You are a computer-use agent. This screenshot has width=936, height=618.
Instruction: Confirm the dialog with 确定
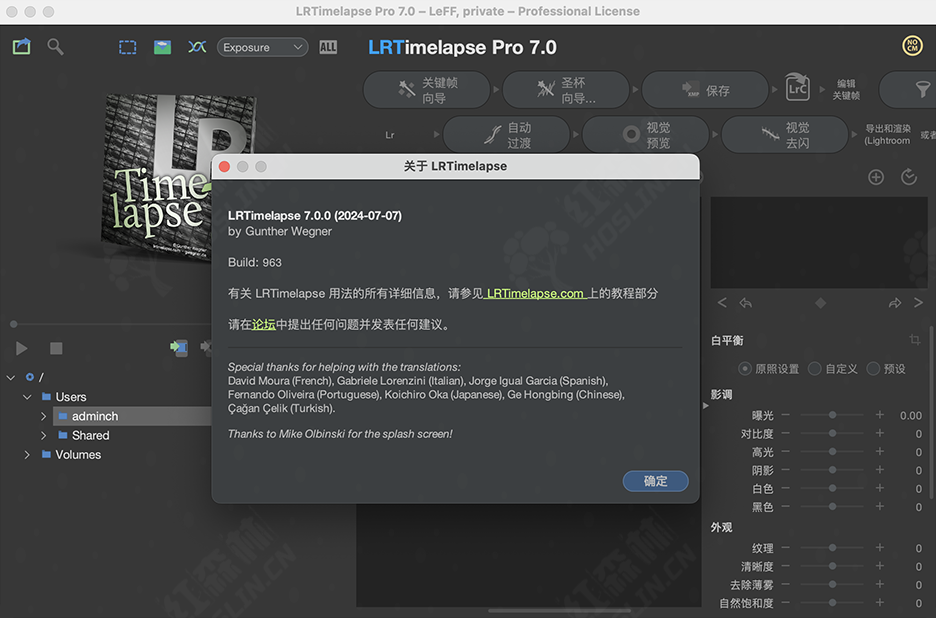click(x=655, y=481)
